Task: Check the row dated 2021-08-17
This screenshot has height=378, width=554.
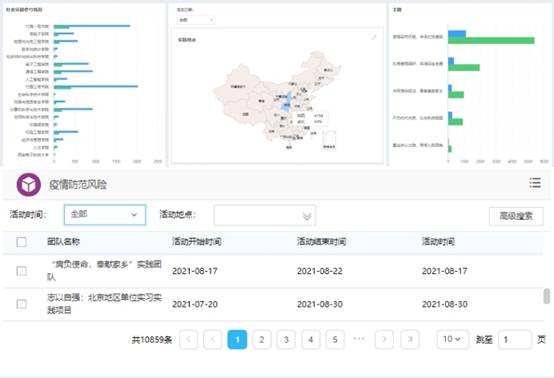Action: 22,271
